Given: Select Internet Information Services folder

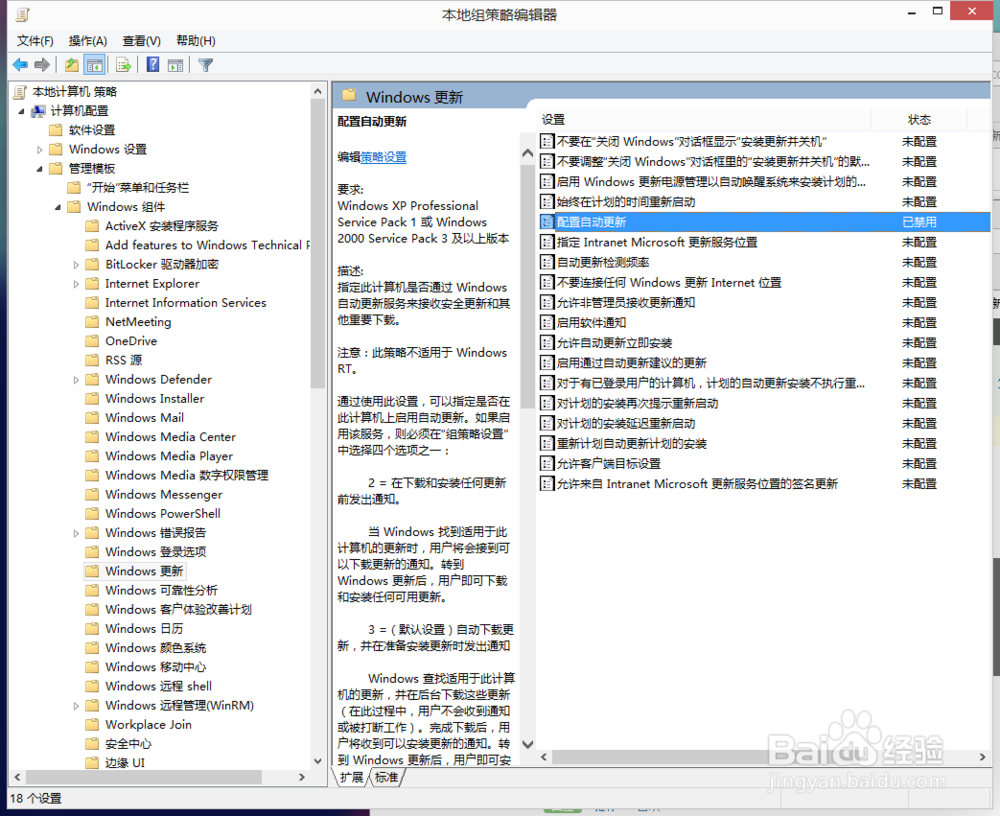Looking at the screenshot, I should tap(186, 302).
